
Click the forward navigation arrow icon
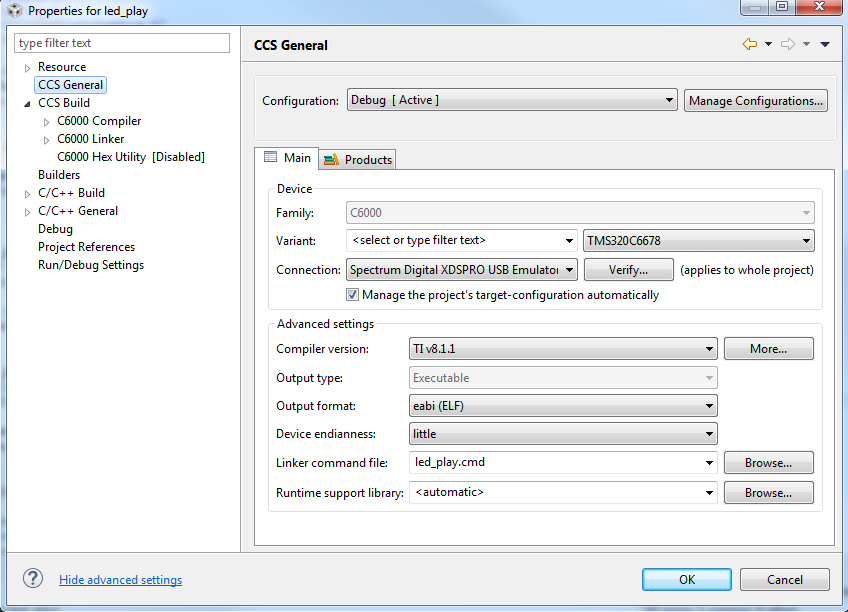(x=786, y=44)
